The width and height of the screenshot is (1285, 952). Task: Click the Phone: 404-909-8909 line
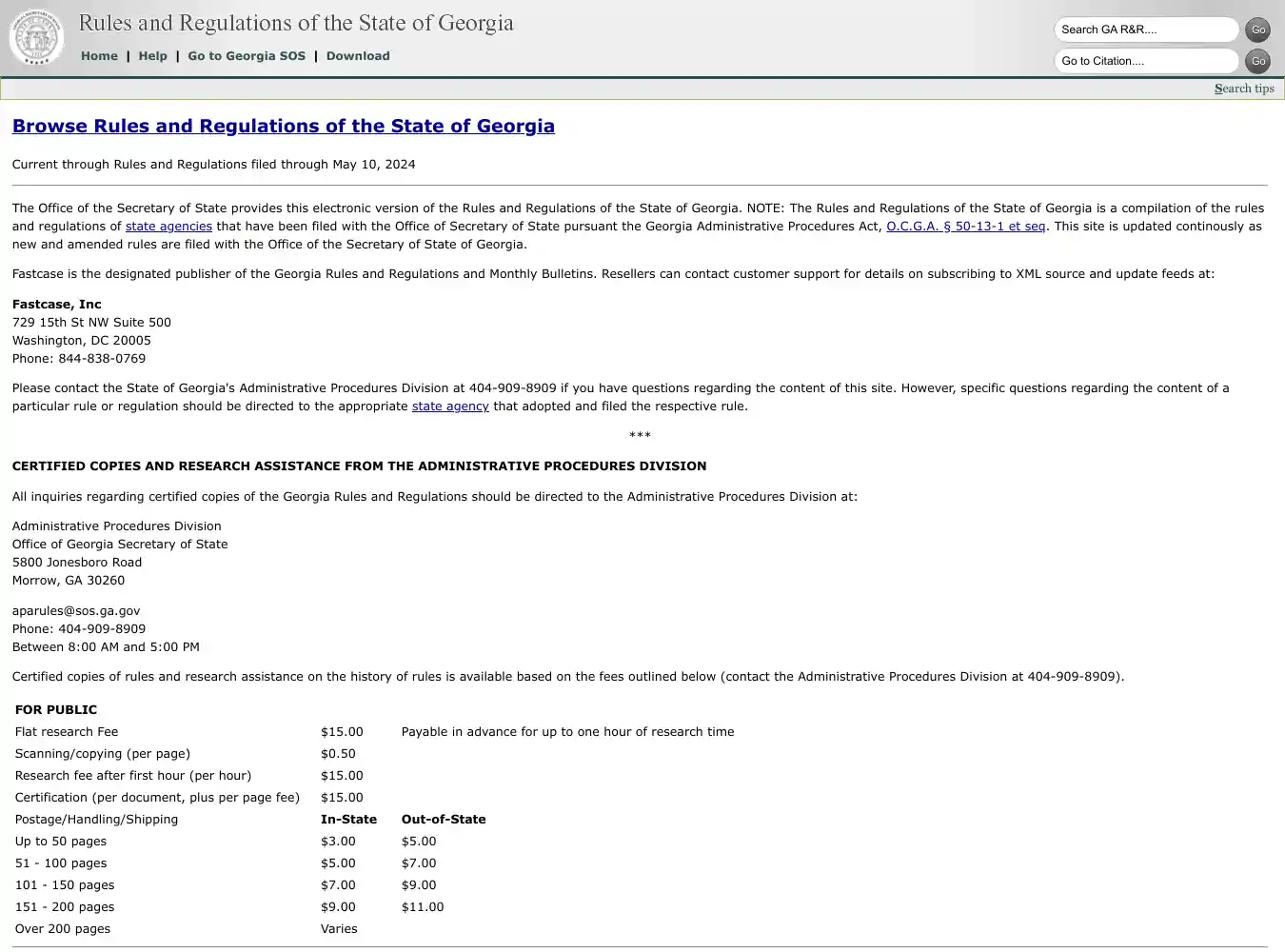tap(79, 629)
